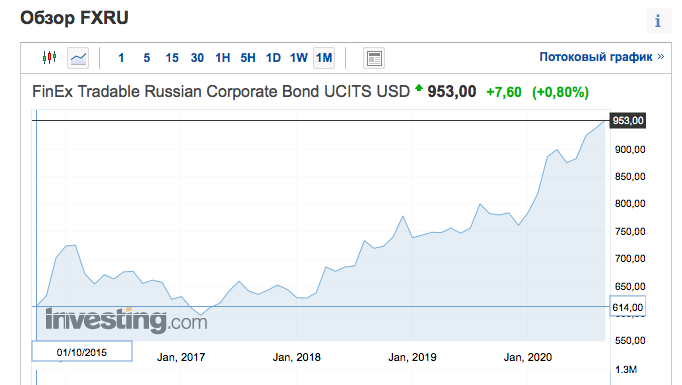
Task: Choose the 15 minute interval
Action: (x=172, y=58)
